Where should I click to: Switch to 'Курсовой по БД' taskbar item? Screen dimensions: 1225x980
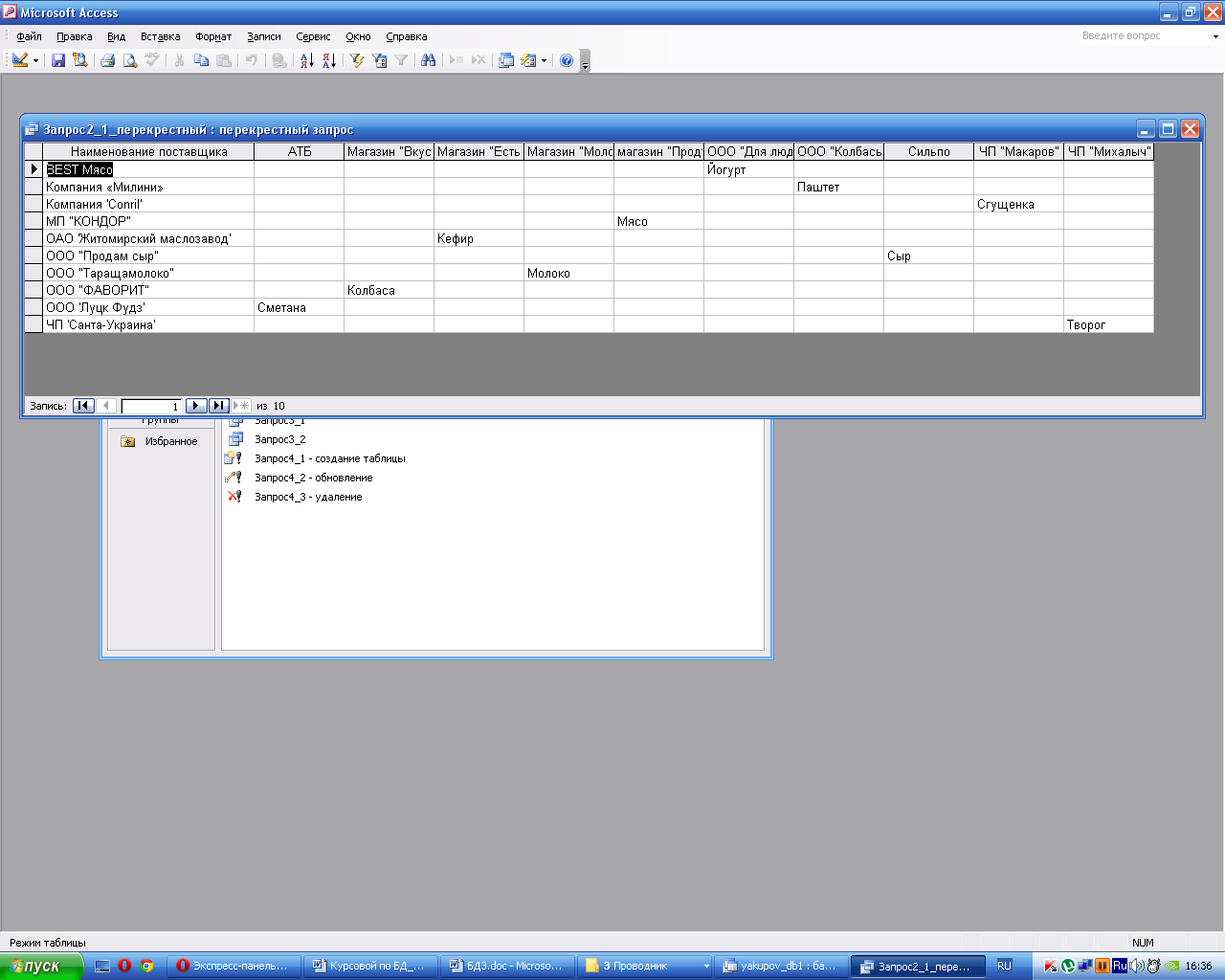coord(370,966)
